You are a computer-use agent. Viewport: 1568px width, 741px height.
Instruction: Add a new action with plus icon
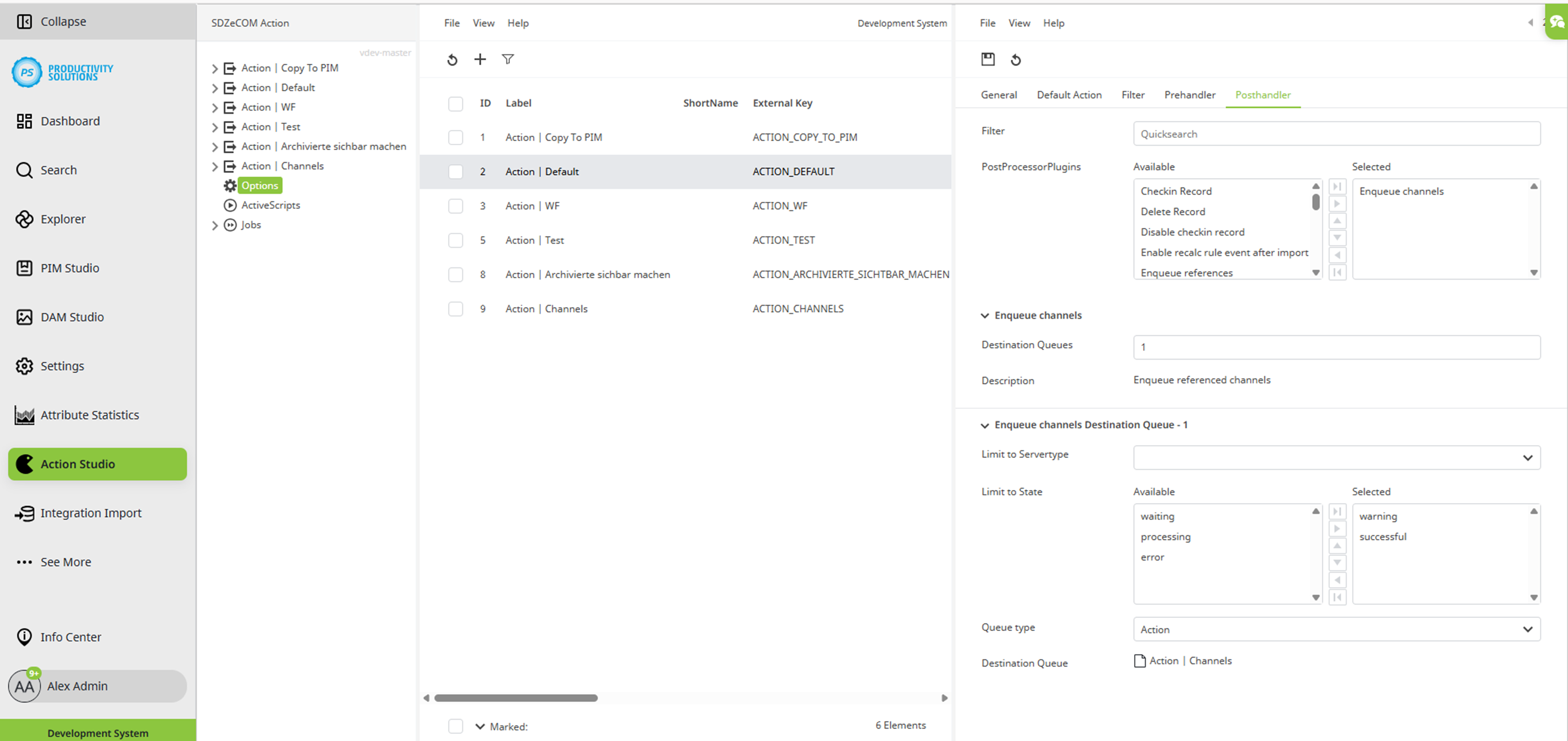click(x=480, y=59)
